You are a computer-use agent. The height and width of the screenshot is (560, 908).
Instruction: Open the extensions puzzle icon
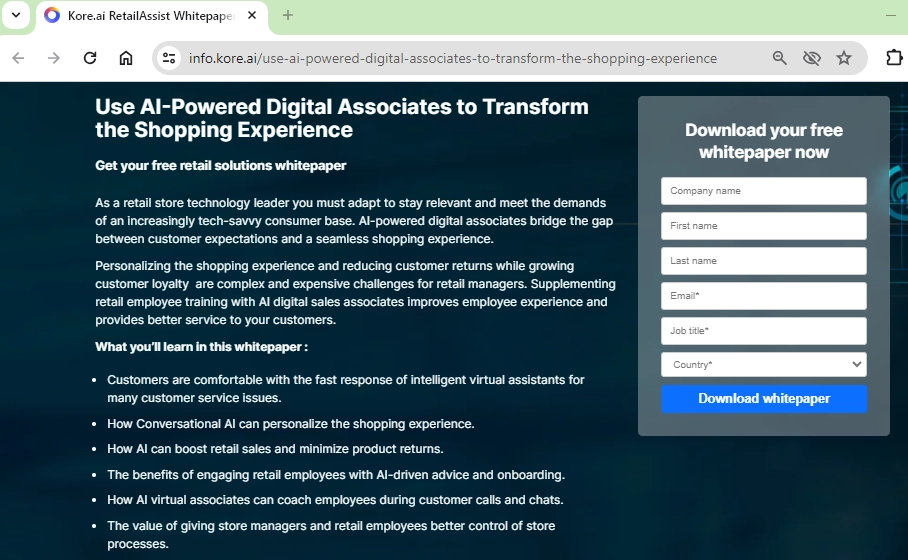[894, 58]
